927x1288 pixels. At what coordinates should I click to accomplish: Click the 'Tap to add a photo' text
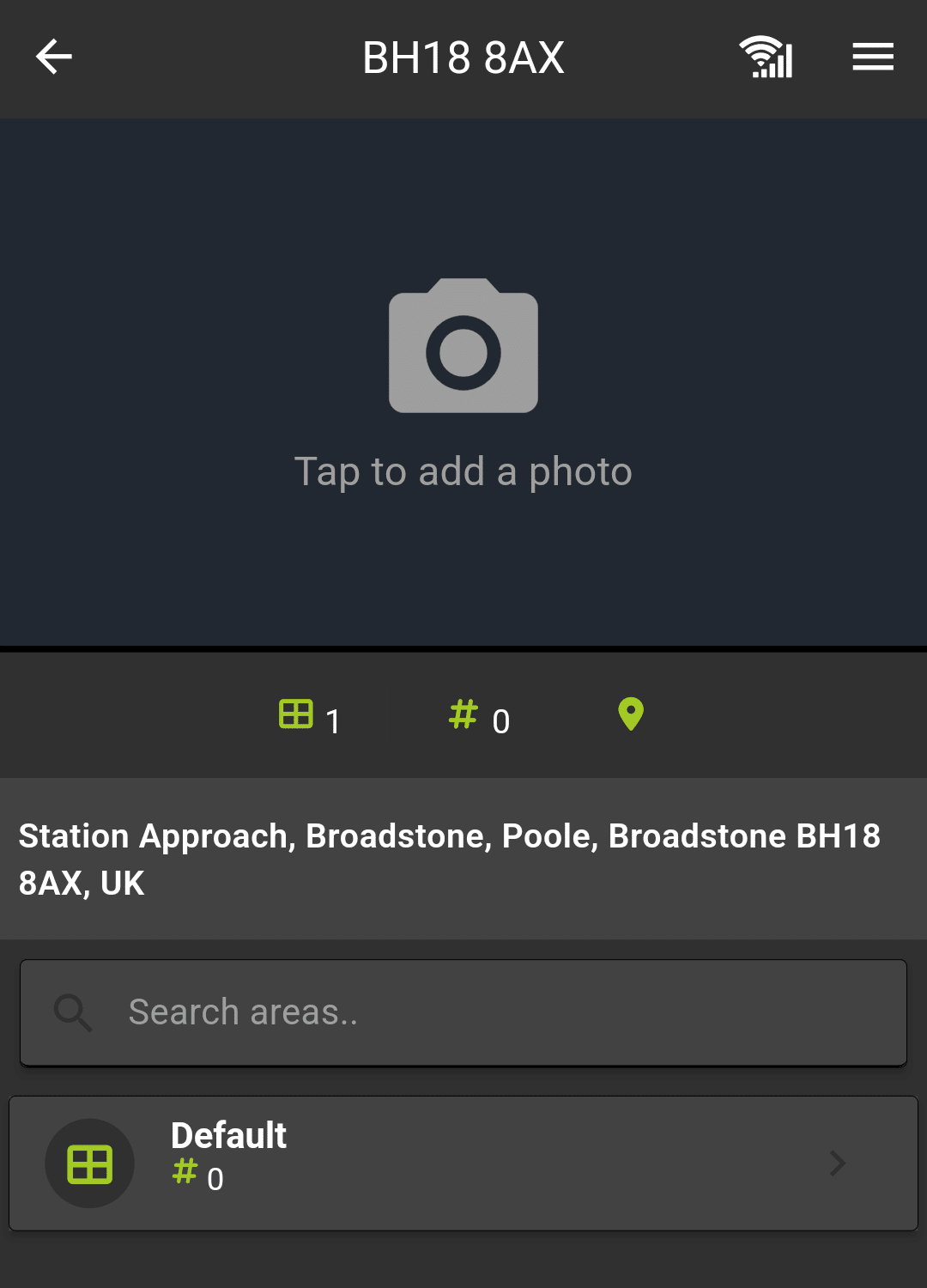pos(463,471)
